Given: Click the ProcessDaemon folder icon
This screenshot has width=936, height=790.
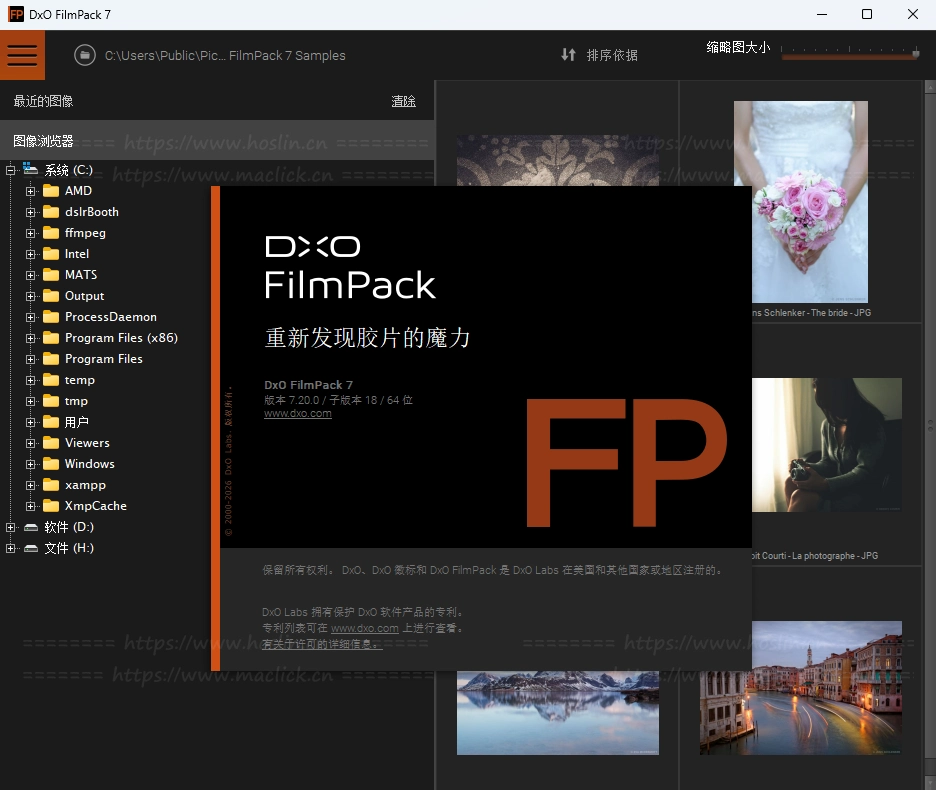Looking at the screenshot, I should click(51, 316).
